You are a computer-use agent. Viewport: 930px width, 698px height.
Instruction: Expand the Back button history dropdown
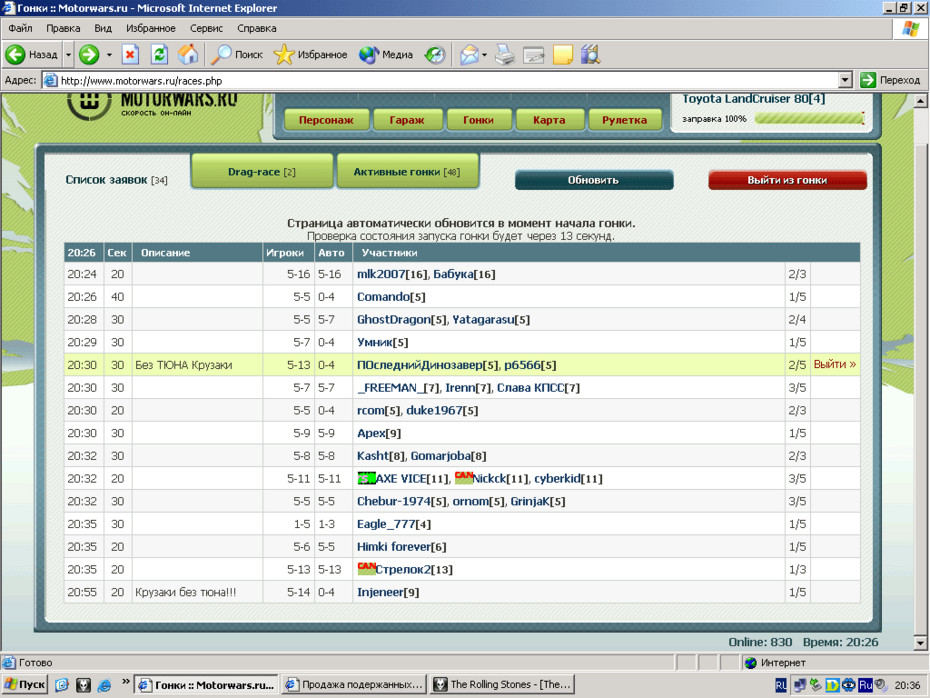tap(68, 55)
